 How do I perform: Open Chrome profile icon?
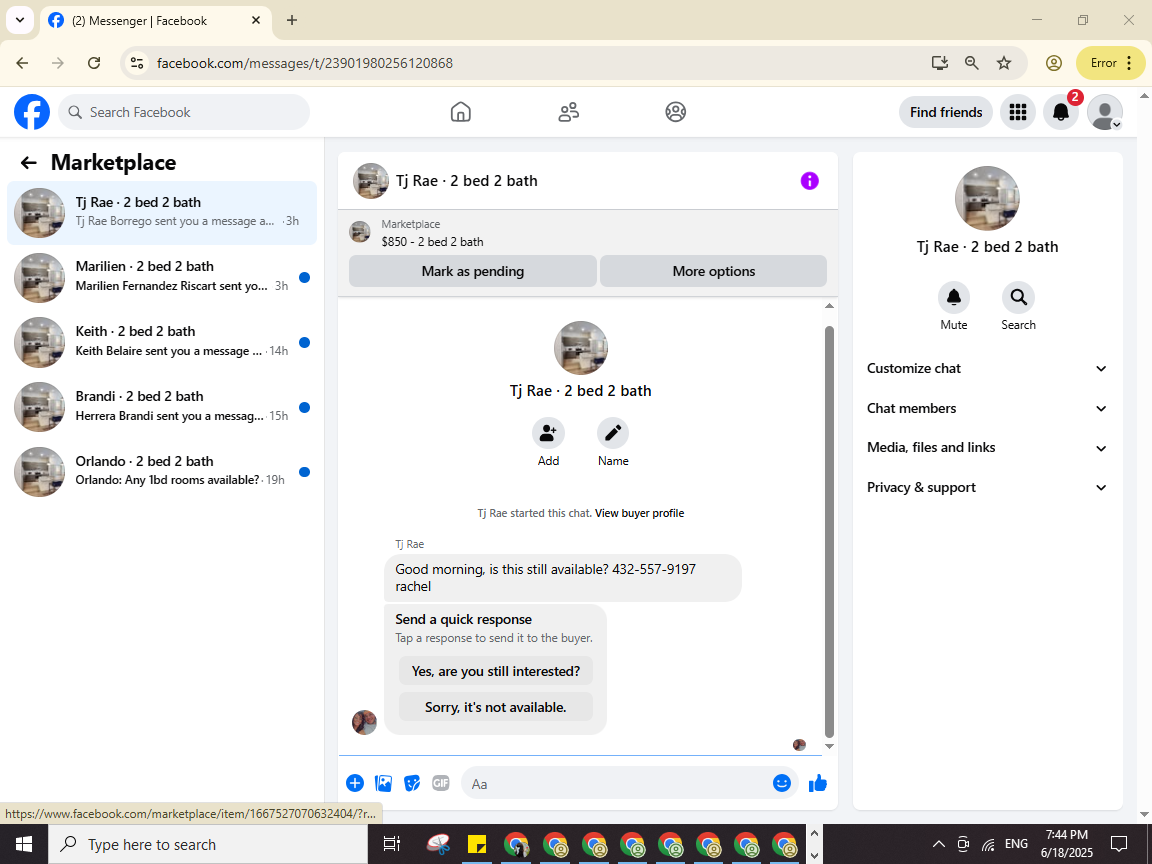(1054, 63)
